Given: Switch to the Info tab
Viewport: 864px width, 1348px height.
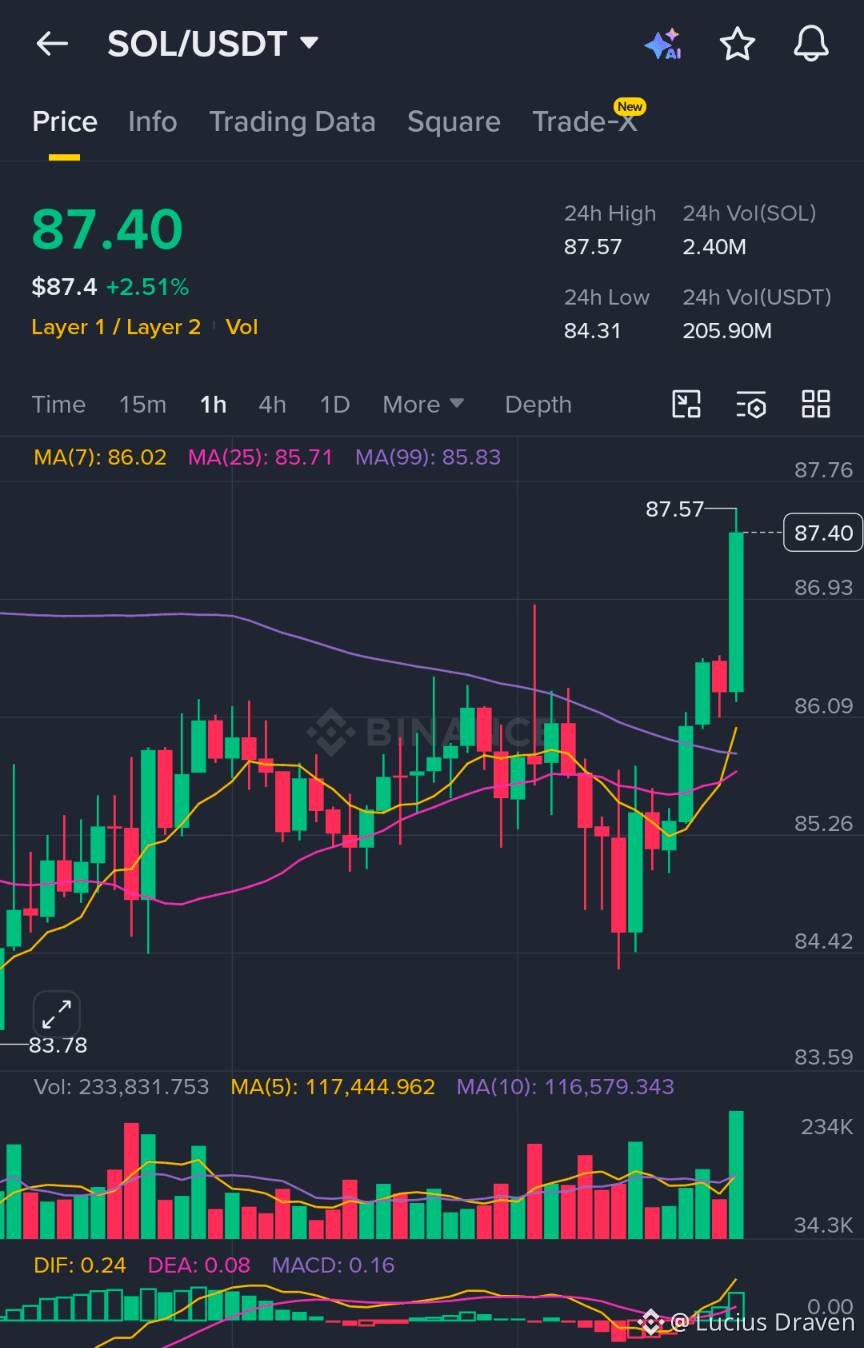Looking at the screenshot, I should point(152,122).
